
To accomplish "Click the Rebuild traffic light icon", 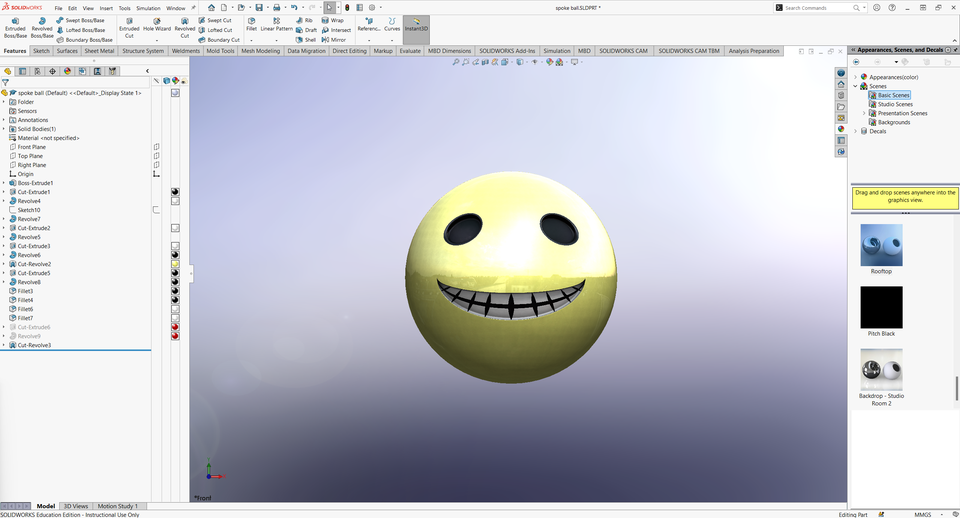I will coord(347,7).
